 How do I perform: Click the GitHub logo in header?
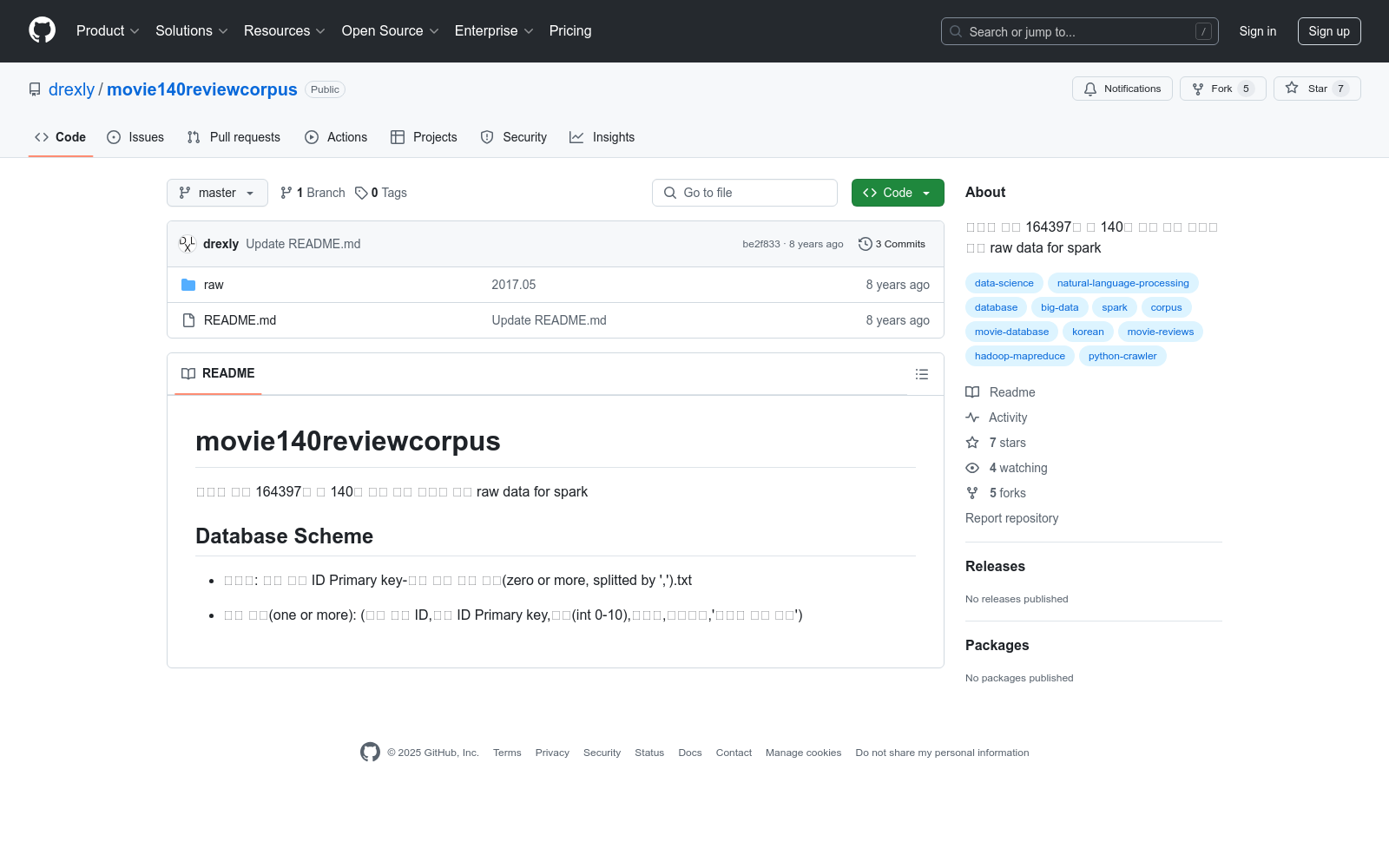(x=42, y=30)
